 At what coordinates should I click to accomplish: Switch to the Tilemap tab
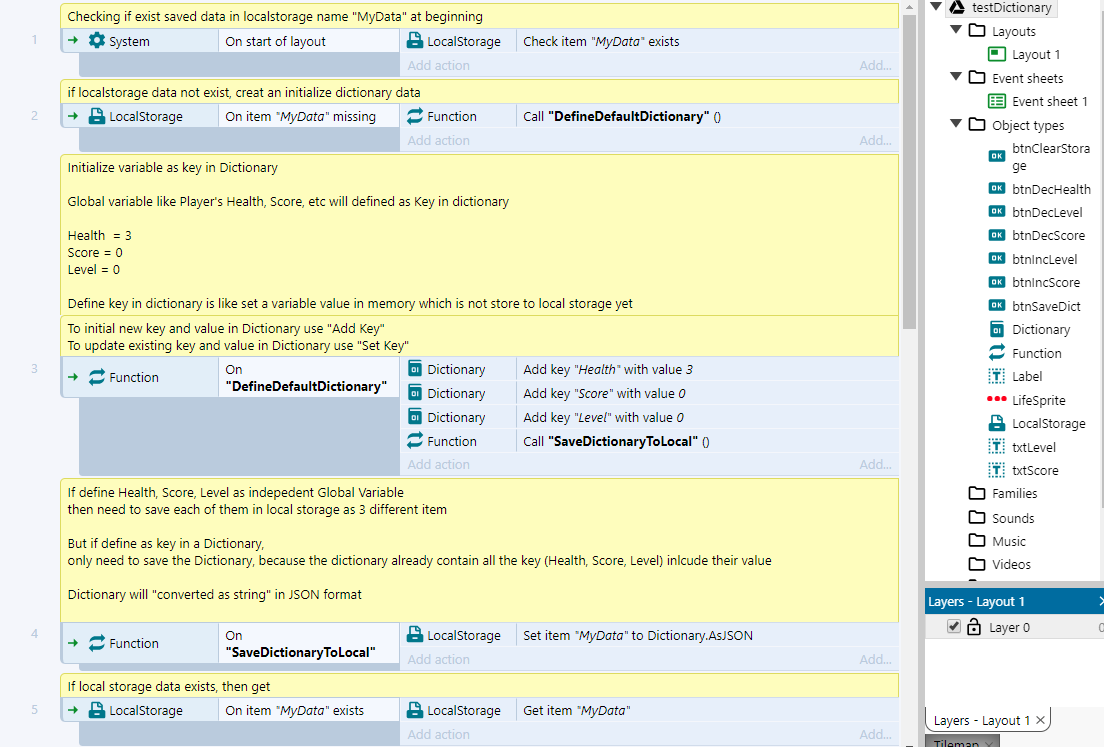tap(955, 743)
